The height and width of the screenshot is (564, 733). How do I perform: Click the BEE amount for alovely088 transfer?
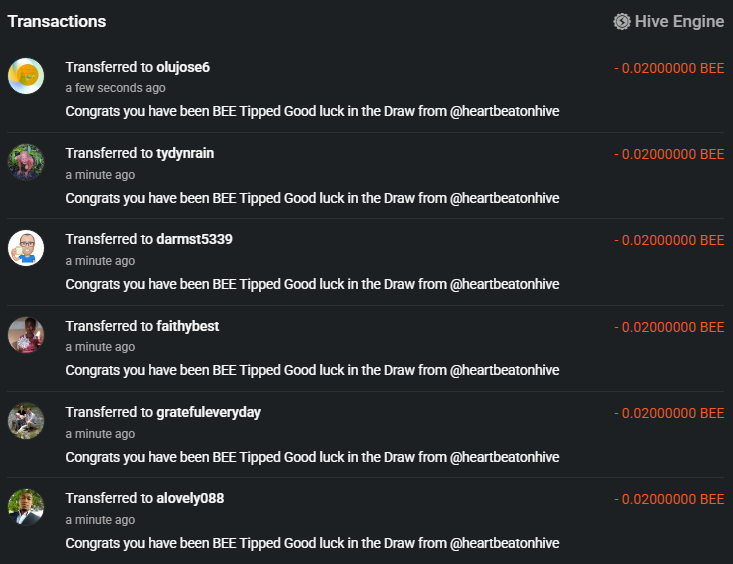(669, 499)
